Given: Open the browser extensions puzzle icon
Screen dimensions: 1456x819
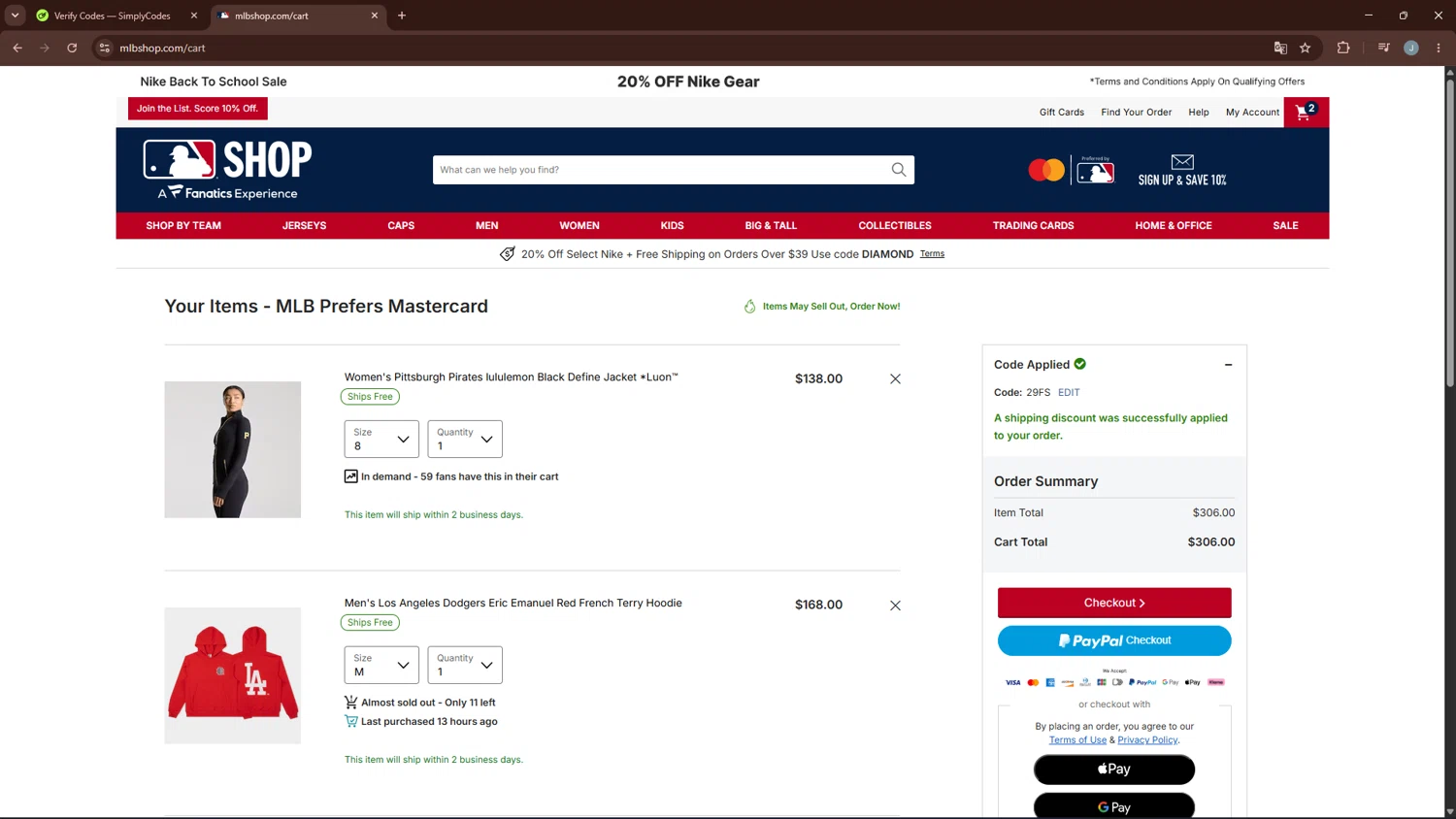Looking at the screenshot, I should tap(1343, 48).
